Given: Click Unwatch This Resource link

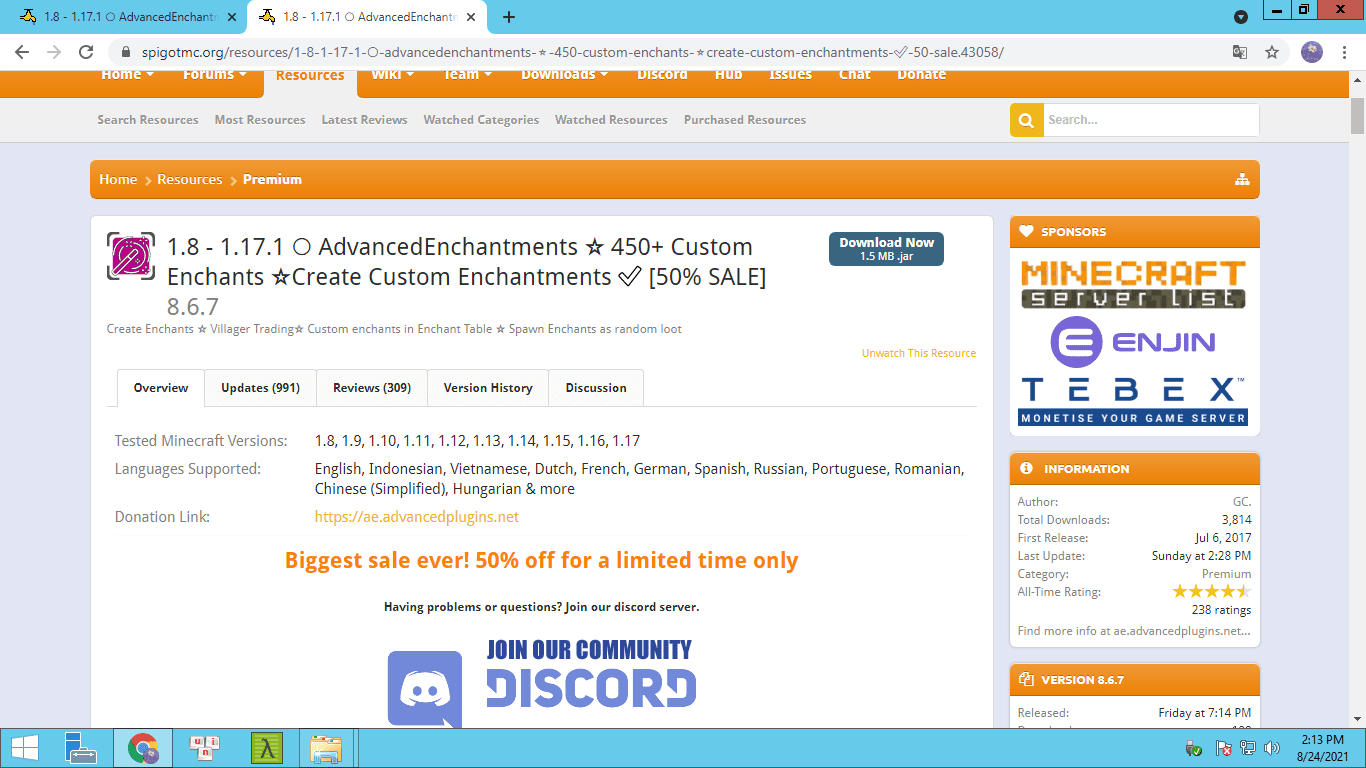Looking at the screenshot, I should pyautogui.click(x=919, y=353).
